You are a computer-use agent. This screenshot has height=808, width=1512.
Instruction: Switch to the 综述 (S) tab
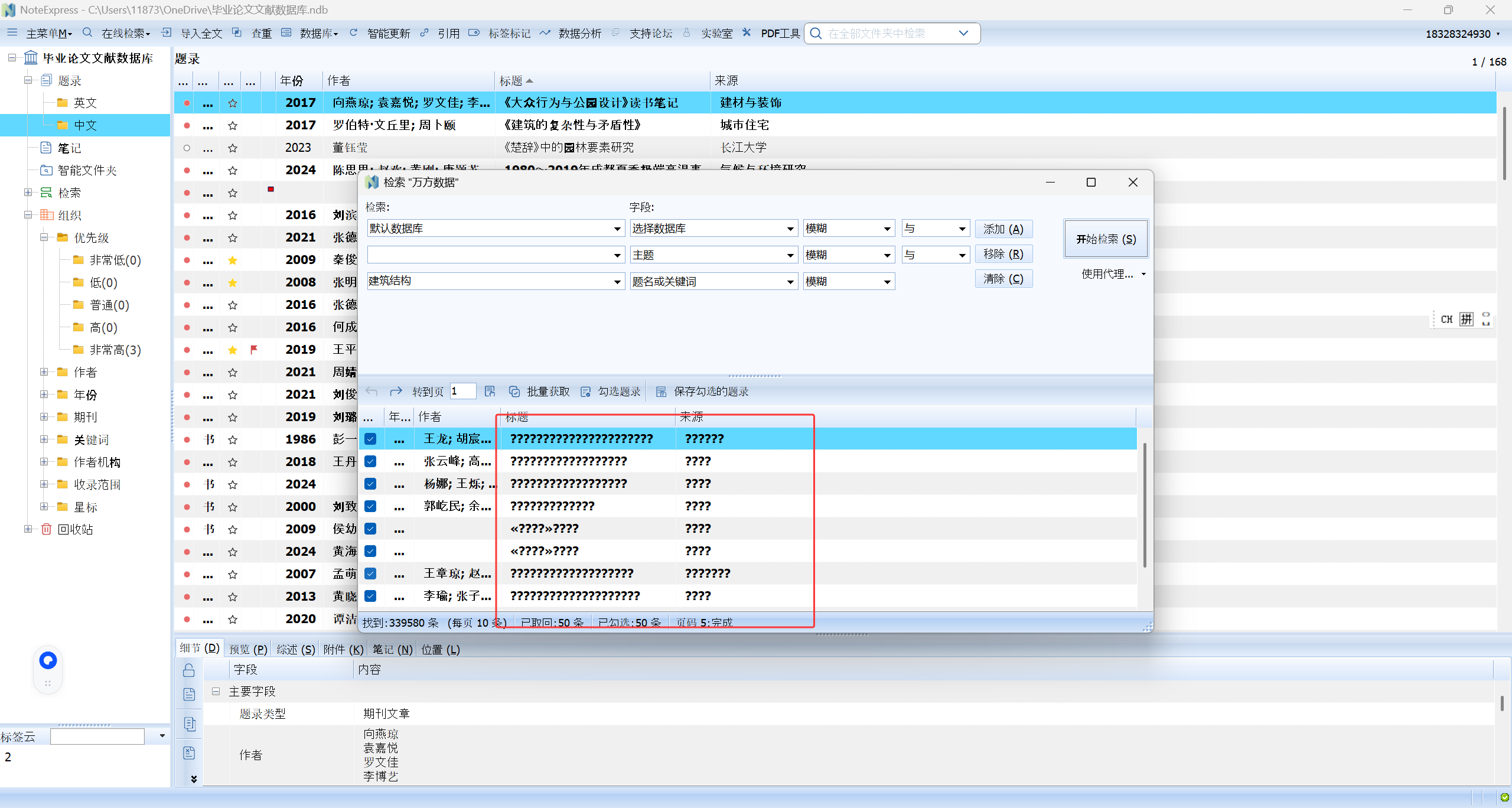click(x=296, y=649)
